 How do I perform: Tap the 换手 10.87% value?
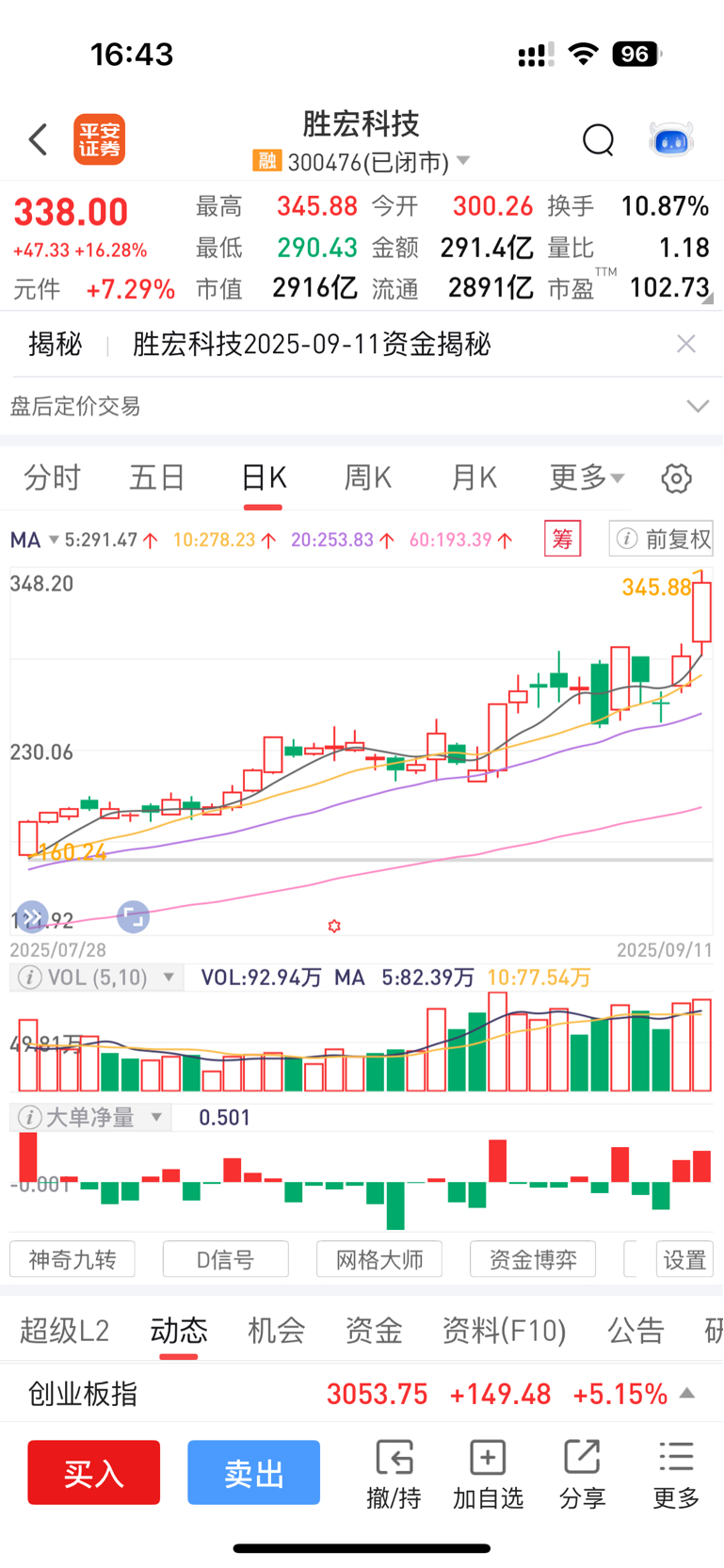point(665,206)
